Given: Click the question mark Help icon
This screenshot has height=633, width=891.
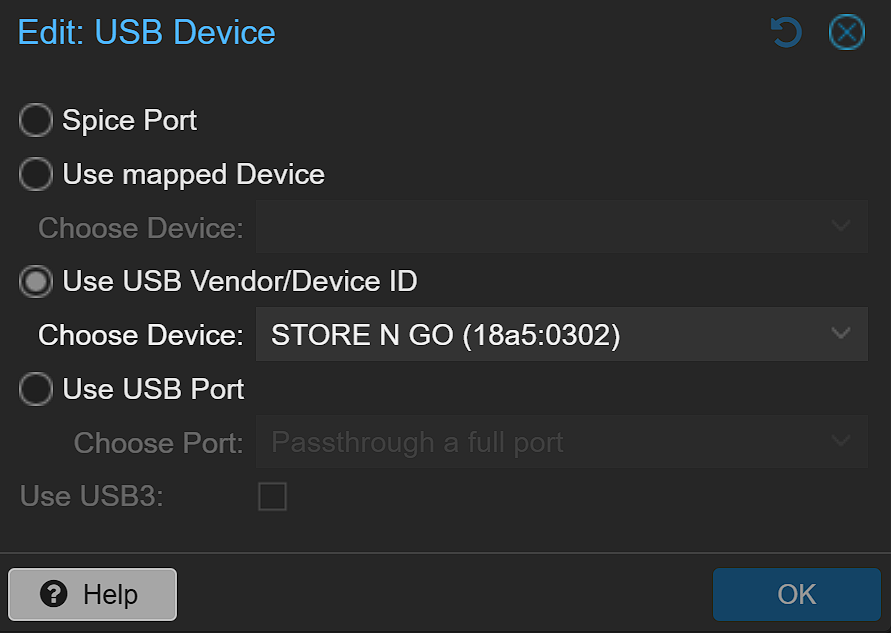Looking at the screenshot, I should point(53,594).
